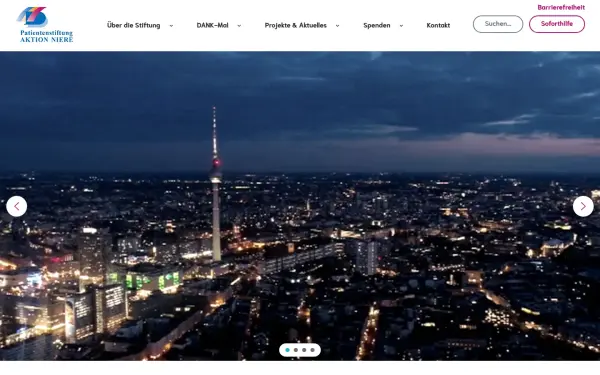Expand the chevron next to Über die Stiftung
600x375 pixels.
tap(171, 26)
